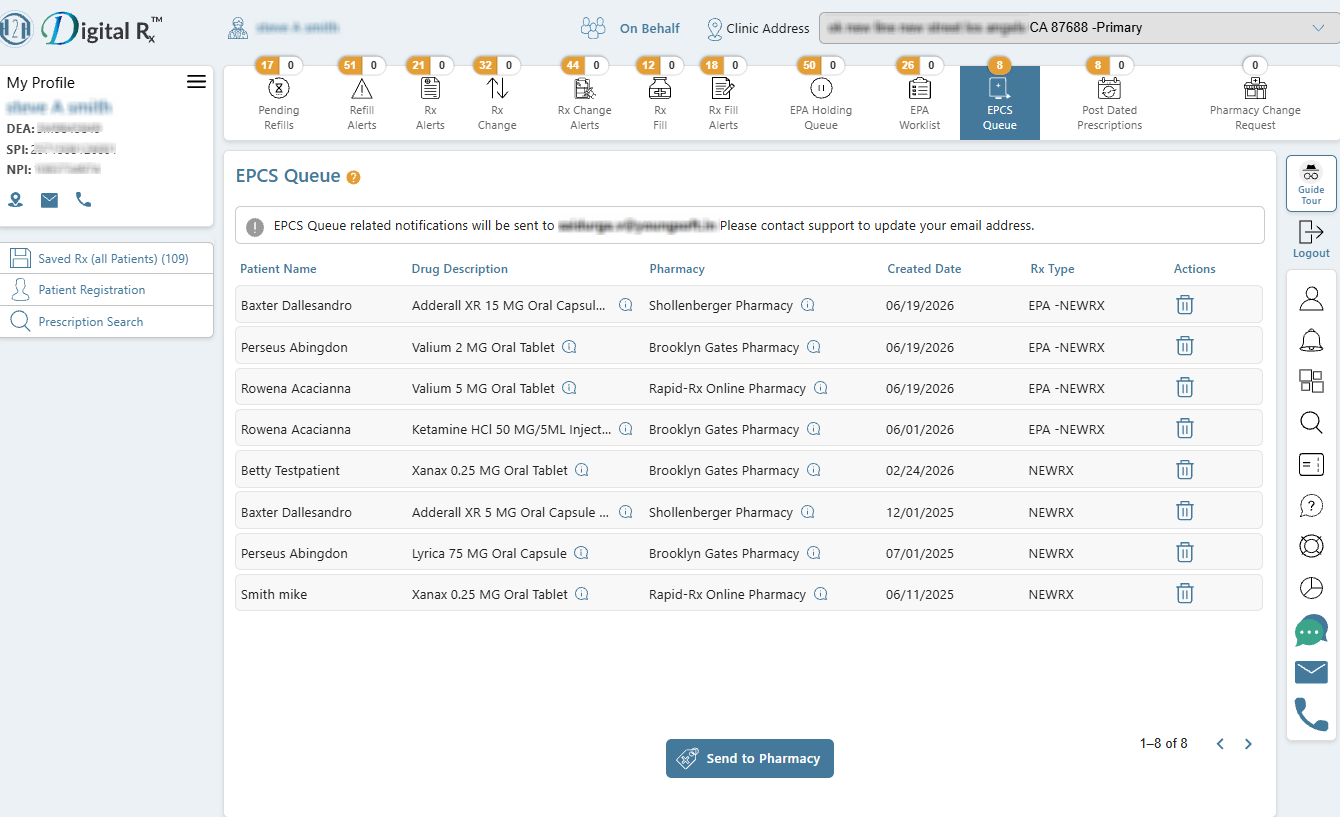This screenshot has height=817, width=1340.
Task: Open the Rx Change tab
Action: 497,103
